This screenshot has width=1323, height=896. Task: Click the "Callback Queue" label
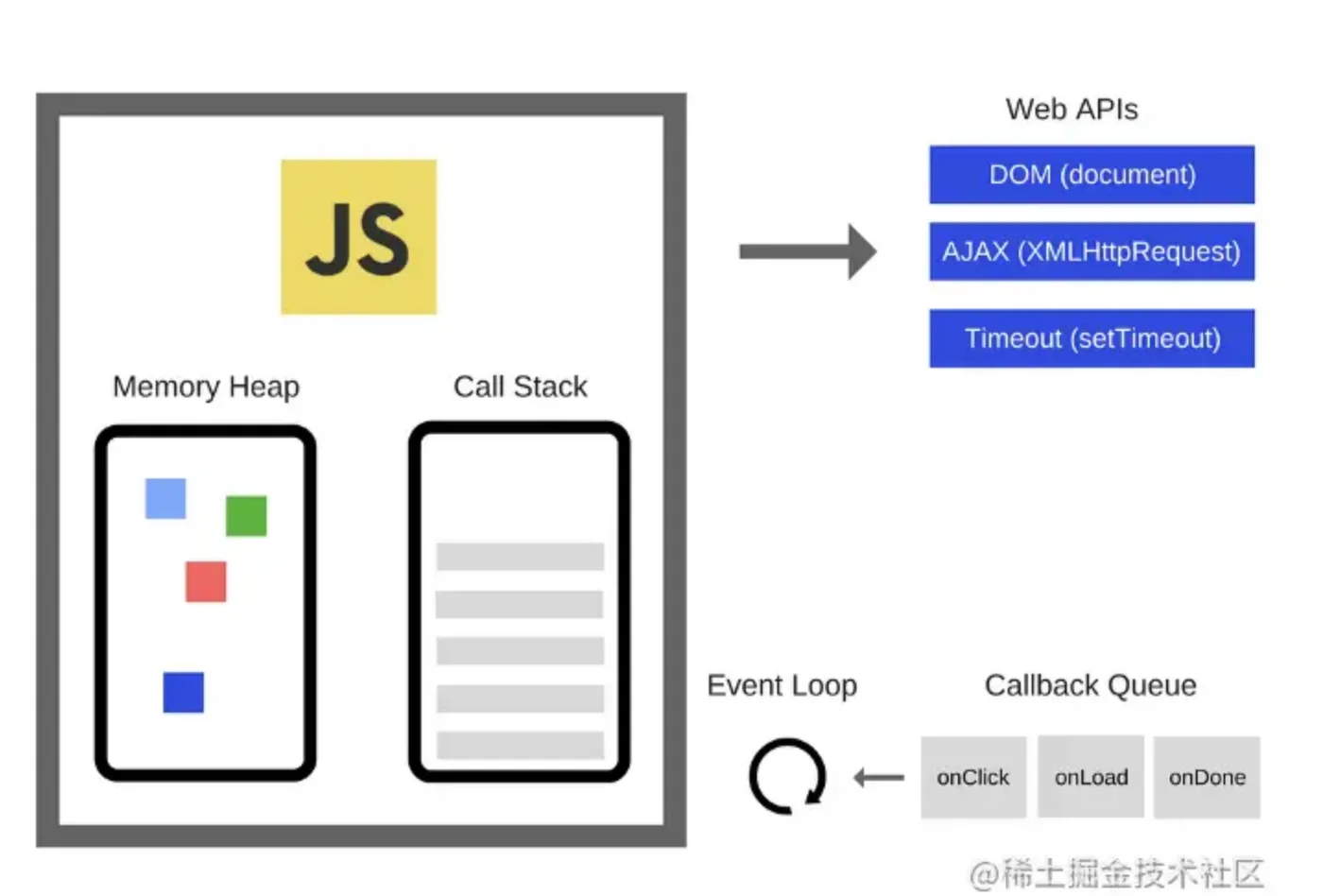[x=1091, y=685]
